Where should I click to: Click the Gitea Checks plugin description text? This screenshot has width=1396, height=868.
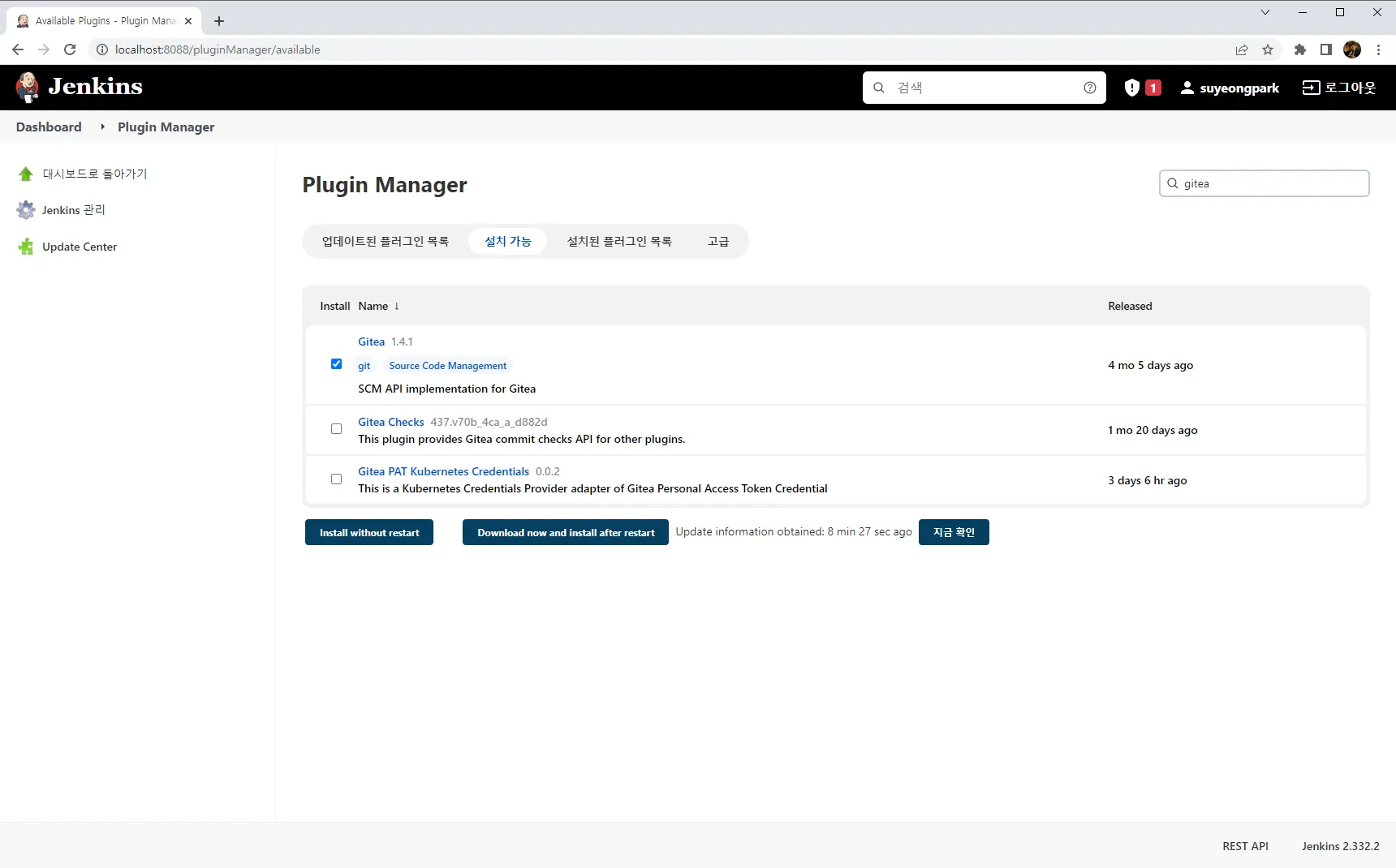point(522,439)
